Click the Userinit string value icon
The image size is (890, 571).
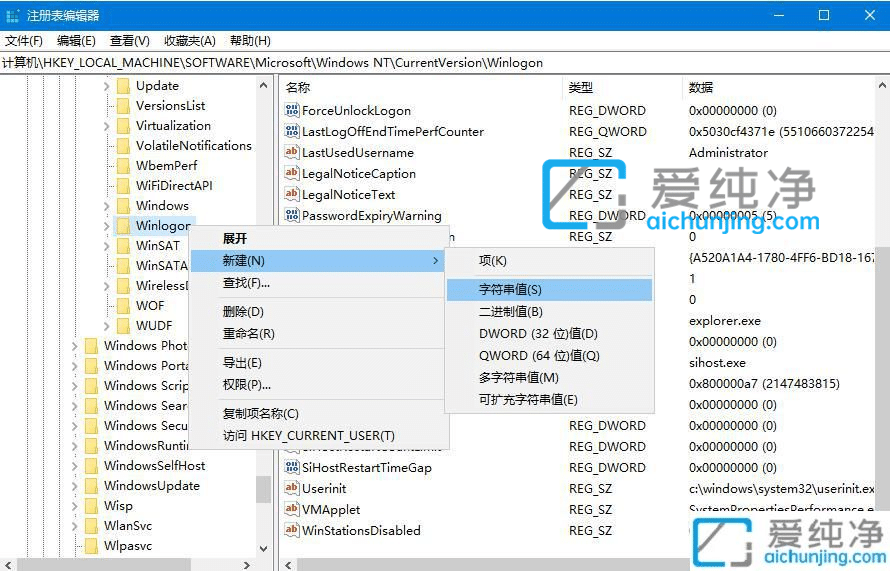click(292, 488)
